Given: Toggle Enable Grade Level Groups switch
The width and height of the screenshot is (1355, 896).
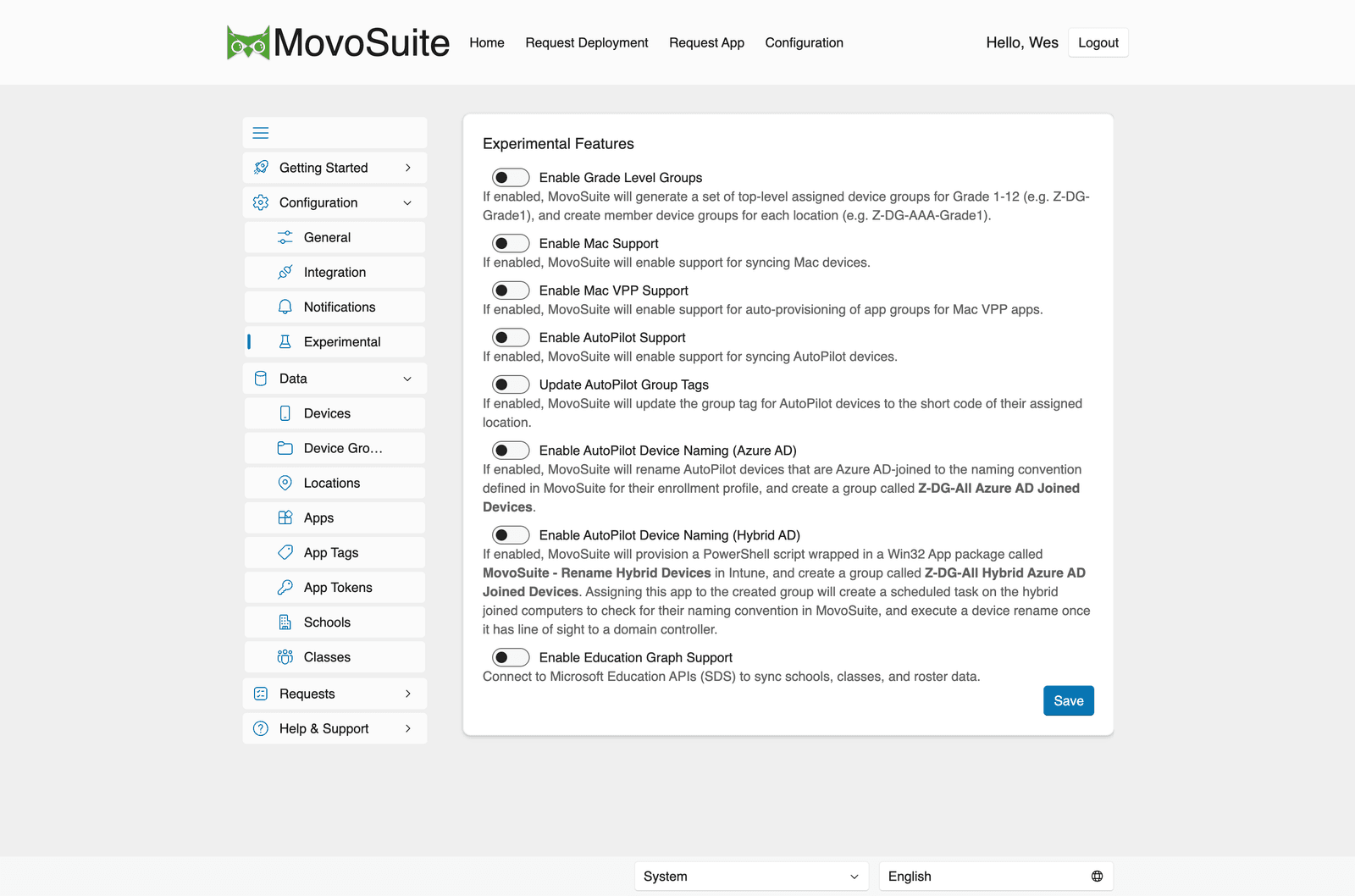Looking at the screenshot, I should pyautogui.click(x=511, y=177).
